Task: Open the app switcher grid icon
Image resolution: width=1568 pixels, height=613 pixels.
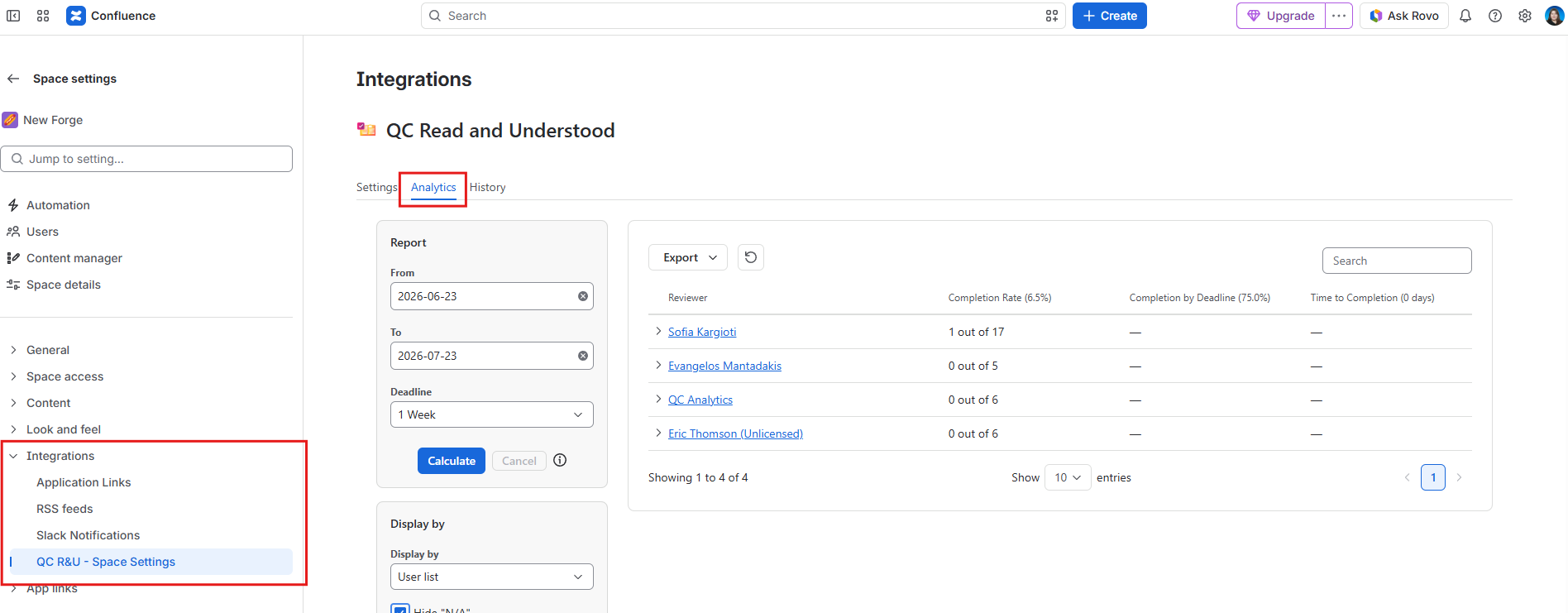Action: click(x=43, y=16)
